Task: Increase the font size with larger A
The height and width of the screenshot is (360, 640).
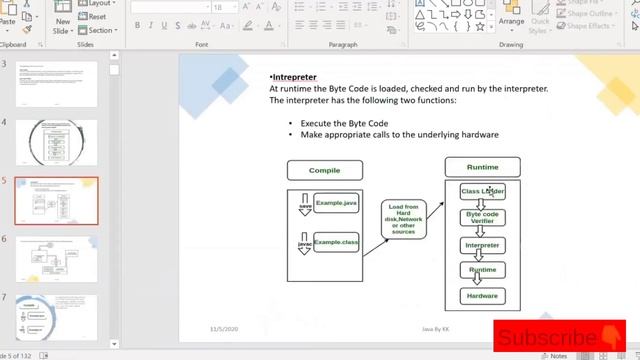Action: [246, 7]
